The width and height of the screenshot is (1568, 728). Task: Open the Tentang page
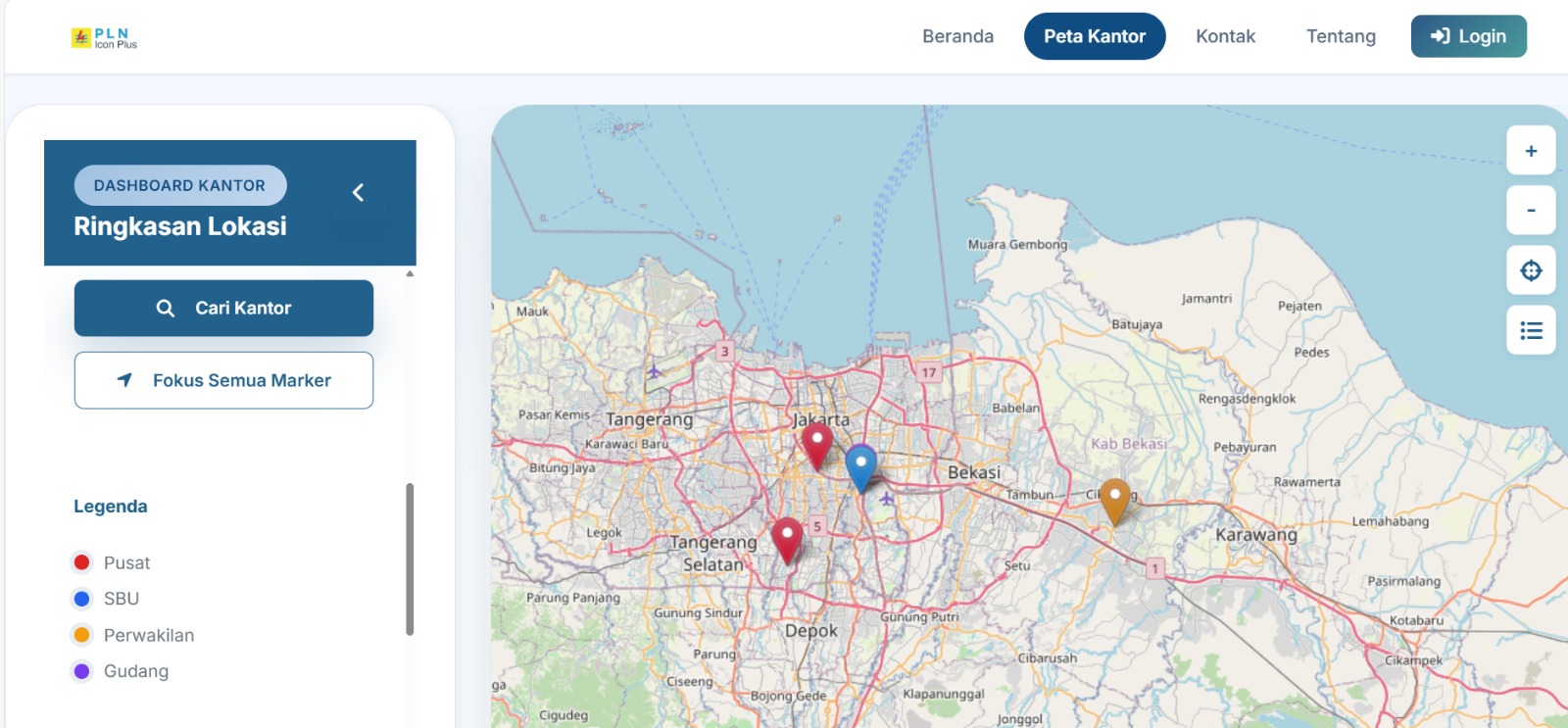1340,36
